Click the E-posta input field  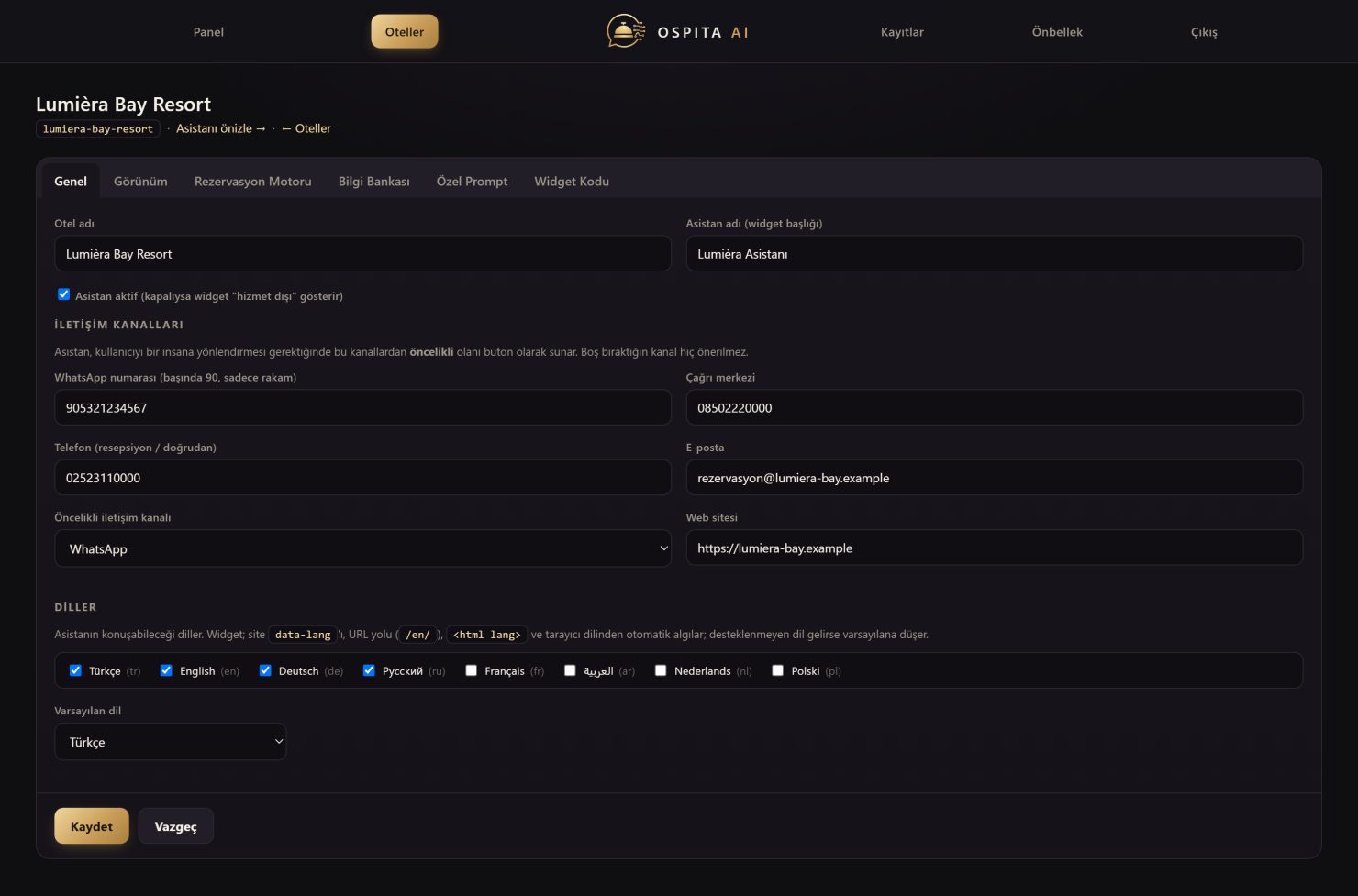tap(995, 478)
